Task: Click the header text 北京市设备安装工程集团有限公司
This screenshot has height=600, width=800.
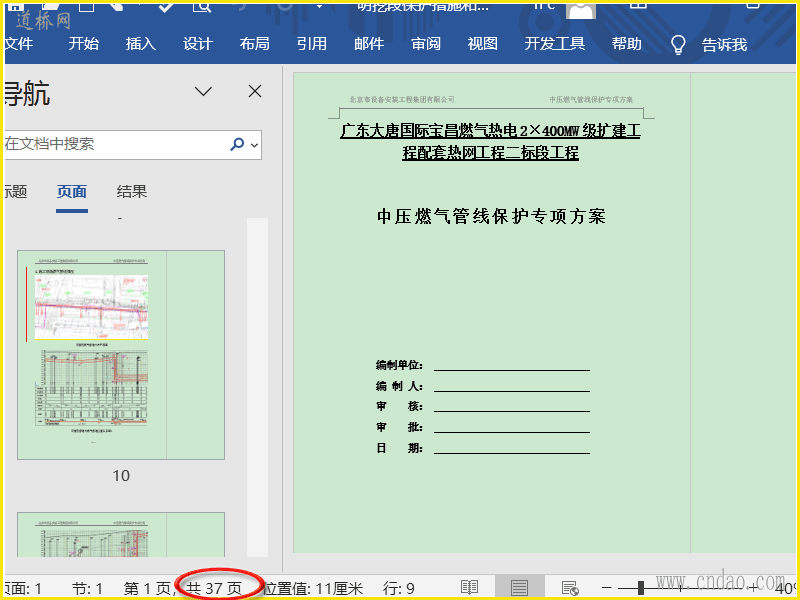Action: (402, 99)
